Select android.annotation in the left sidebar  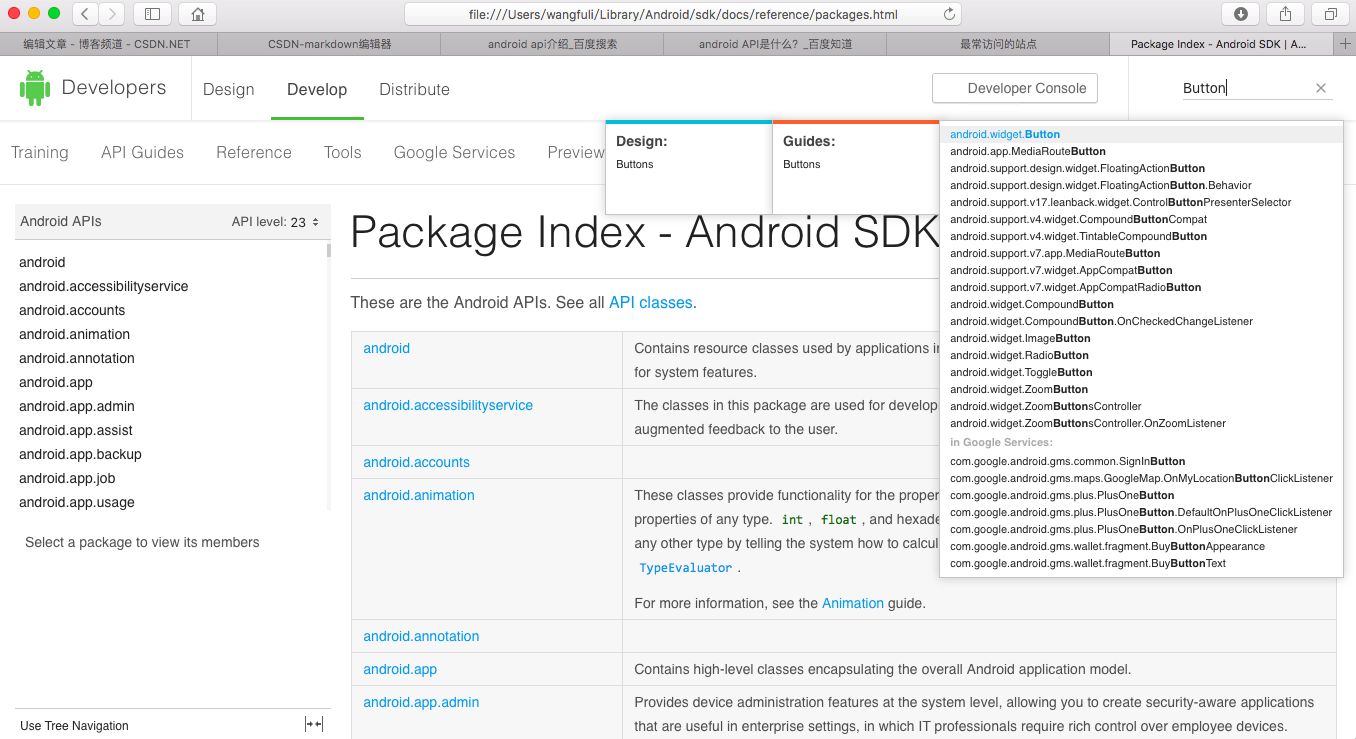coord(77,358)
